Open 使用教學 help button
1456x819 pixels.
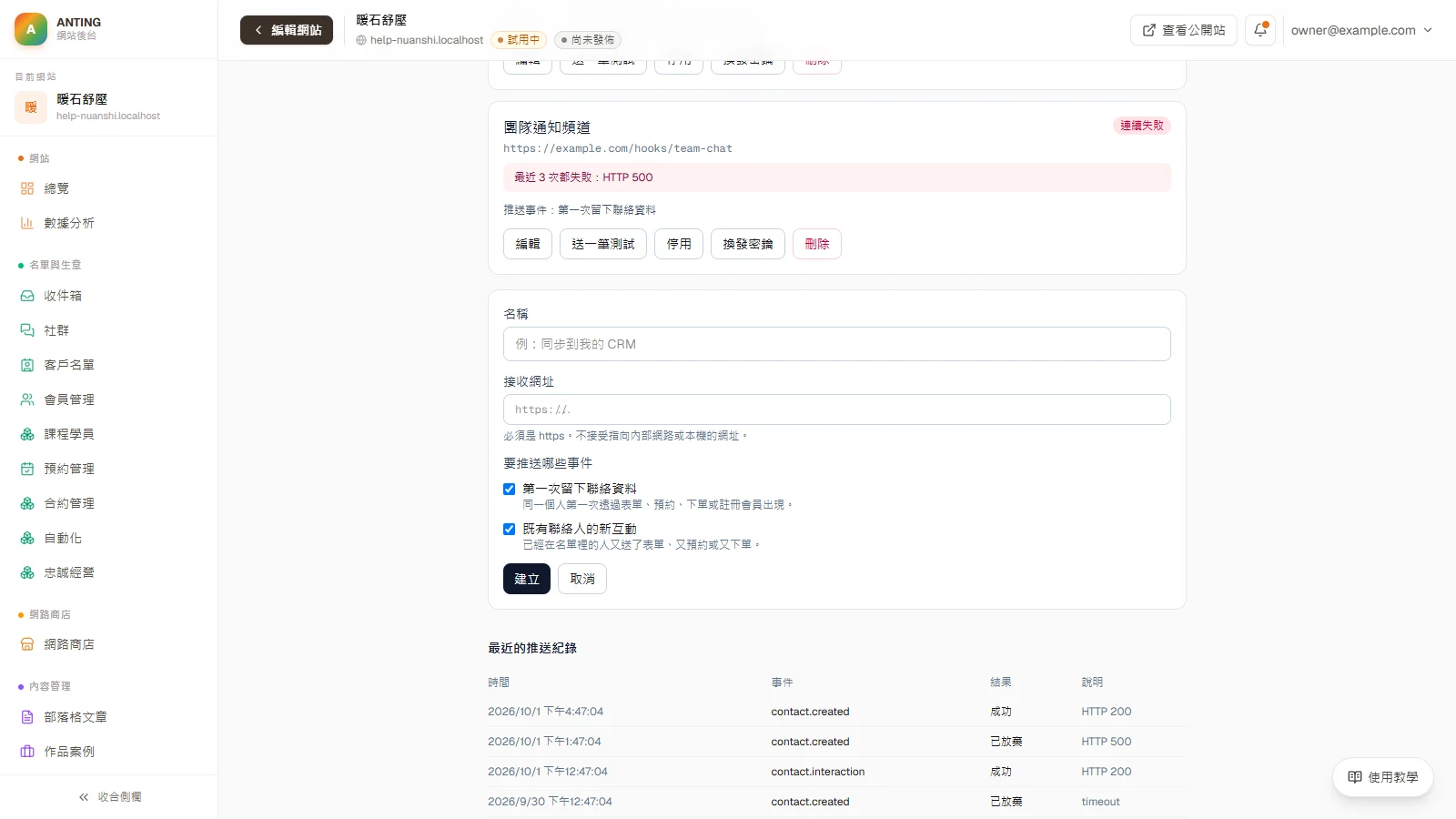point(1383,777)
